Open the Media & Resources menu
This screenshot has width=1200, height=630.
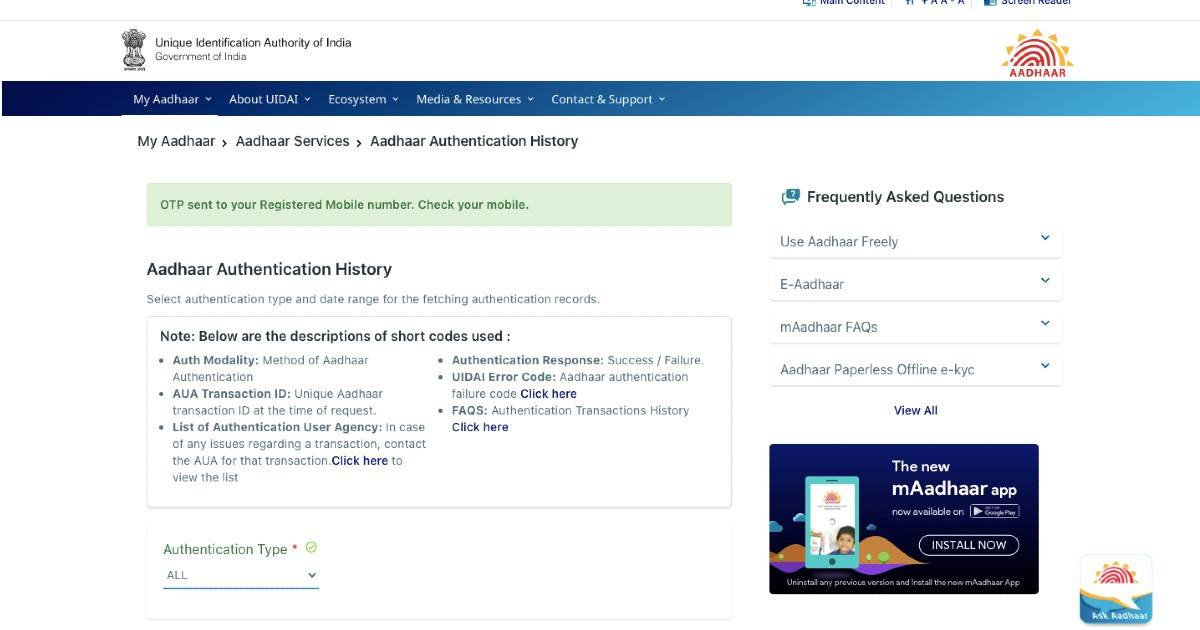click(x=474, y=99)
